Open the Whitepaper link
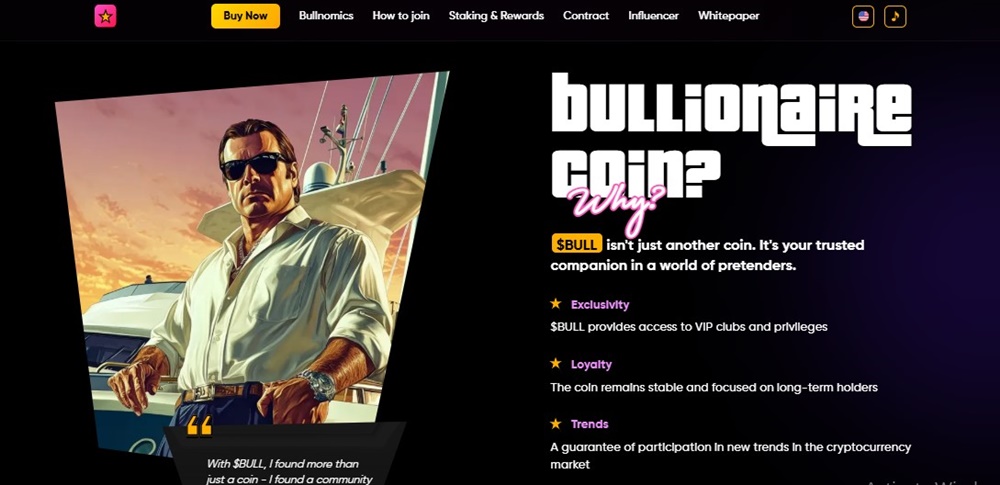This screenshot has height=485, width=1000. tap(728, 16)
